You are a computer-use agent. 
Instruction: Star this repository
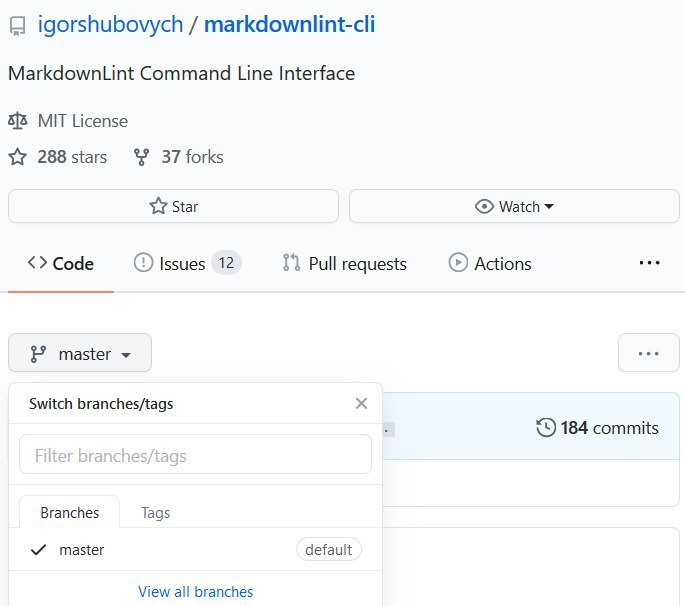click(173, 206)
